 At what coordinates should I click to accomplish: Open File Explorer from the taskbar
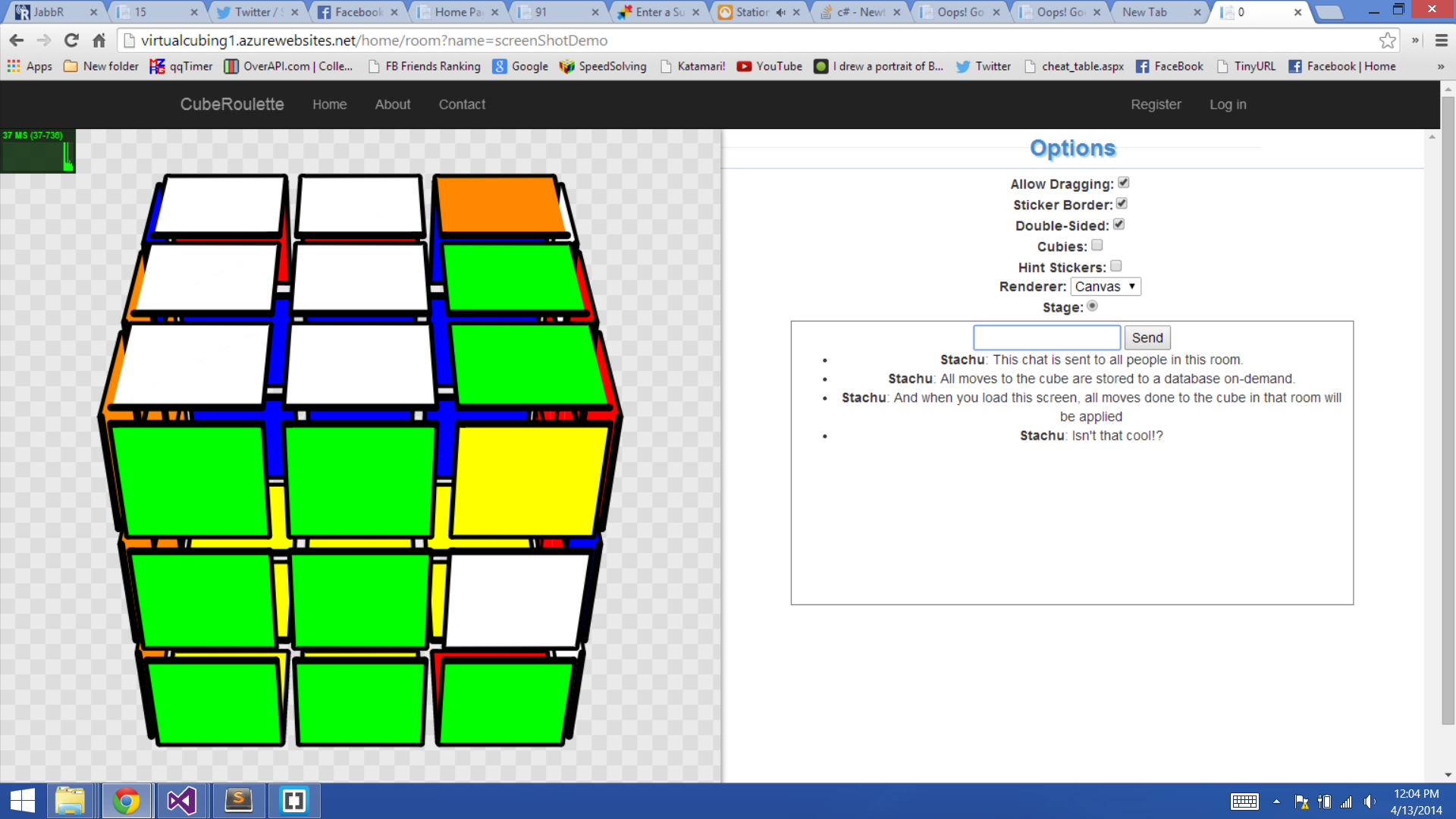point(70,801)
